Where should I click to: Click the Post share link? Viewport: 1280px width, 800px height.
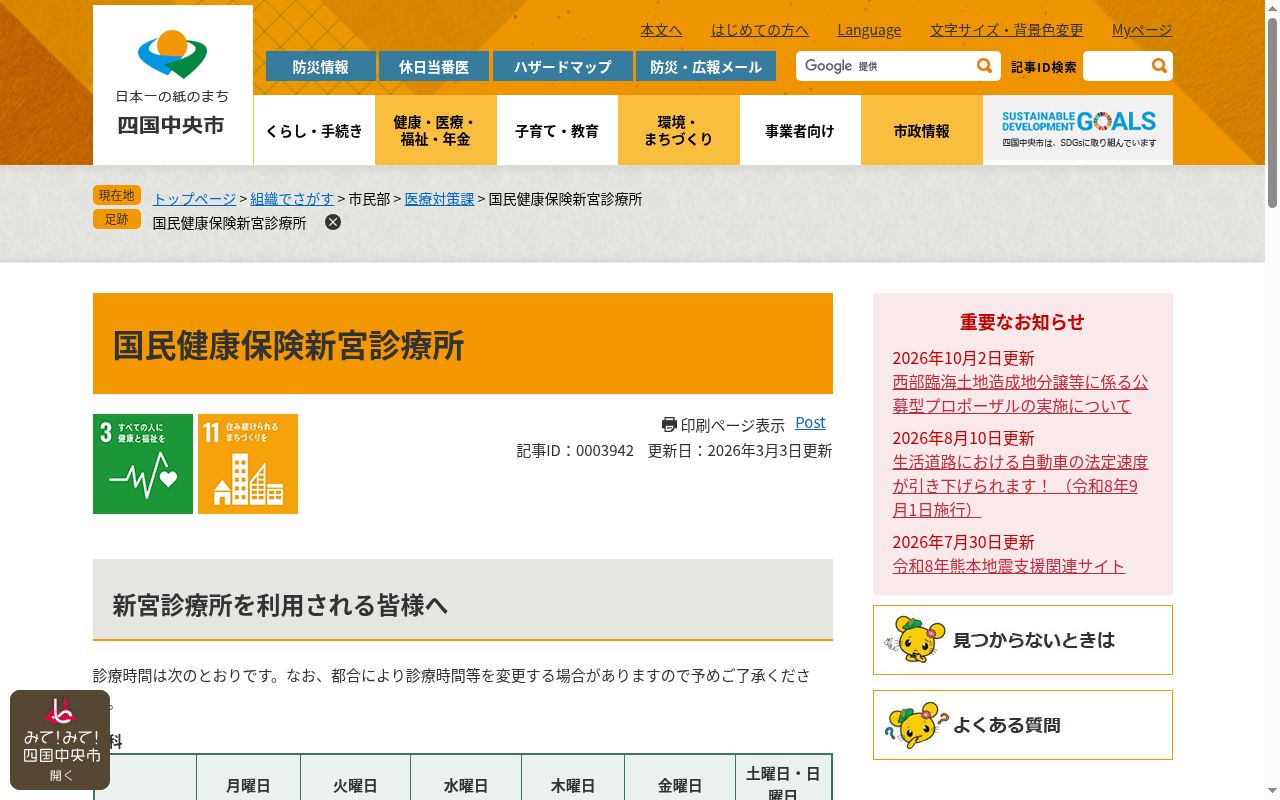810,422
